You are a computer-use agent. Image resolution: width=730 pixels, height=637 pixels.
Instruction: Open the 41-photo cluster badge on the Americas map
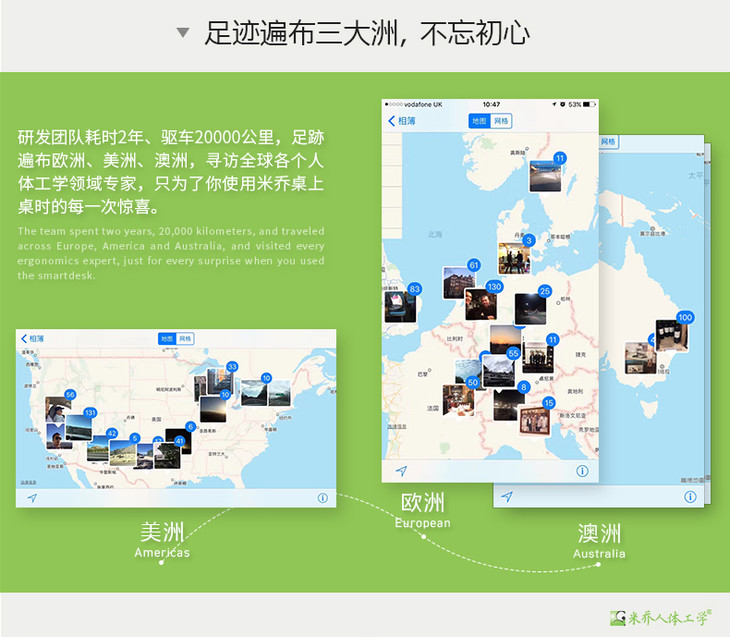coord(179,441)
